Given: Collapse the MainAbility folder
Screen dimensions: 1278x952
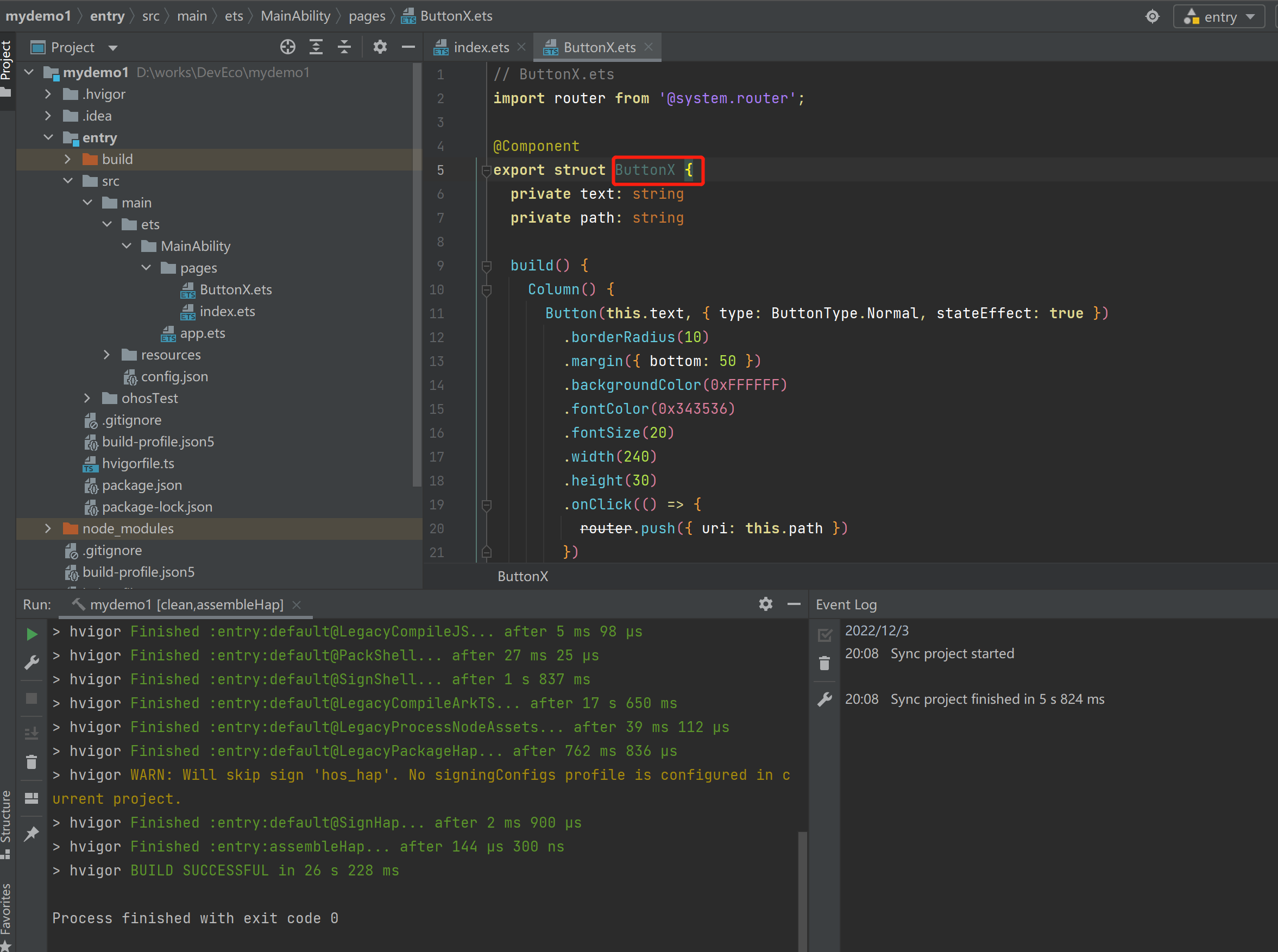Looking at the screenshot, I should point(127,246).
